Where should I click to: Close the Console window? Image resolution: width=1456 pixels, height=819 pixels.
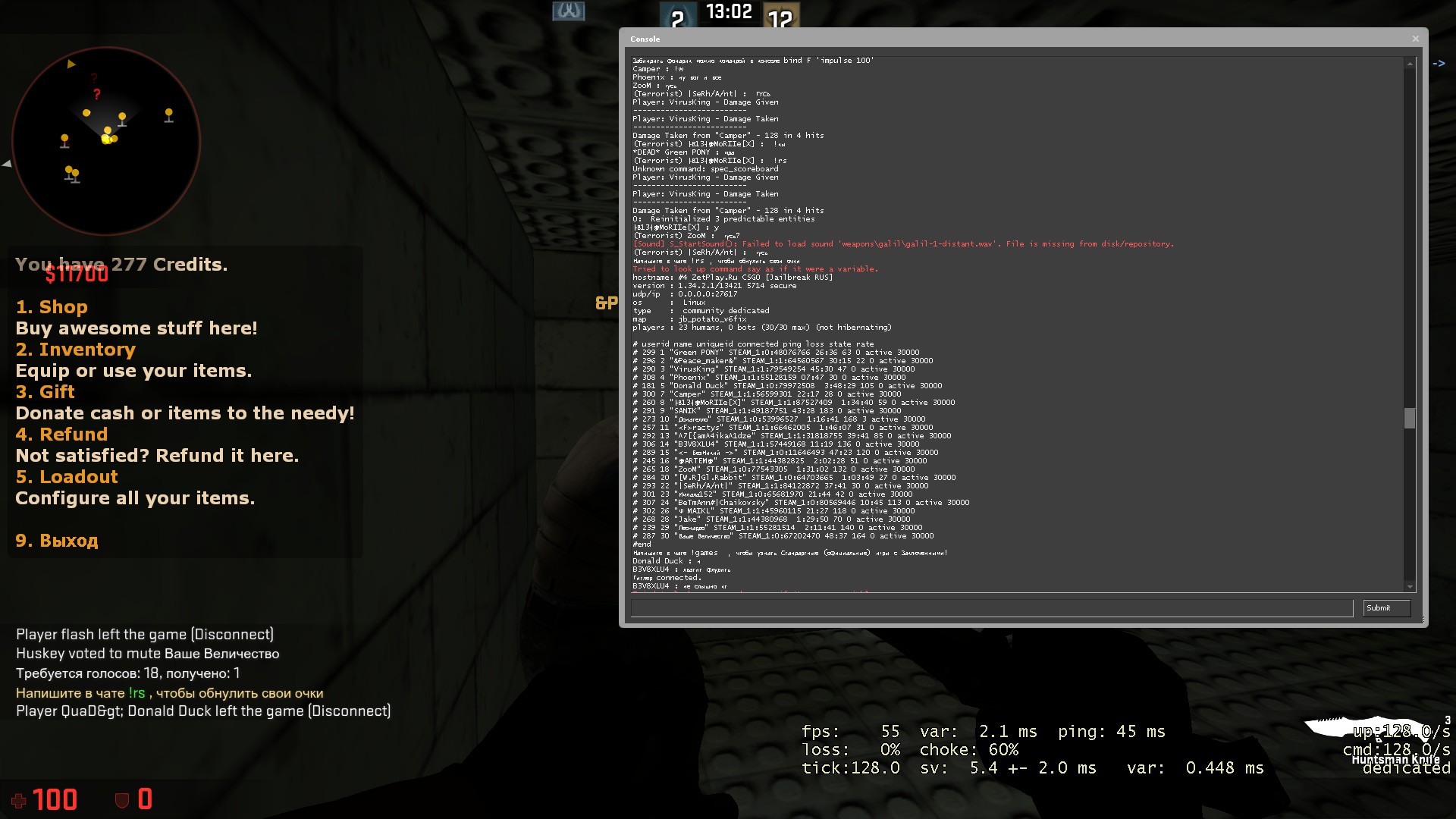pyautogui.click(x=1415, y=39)
